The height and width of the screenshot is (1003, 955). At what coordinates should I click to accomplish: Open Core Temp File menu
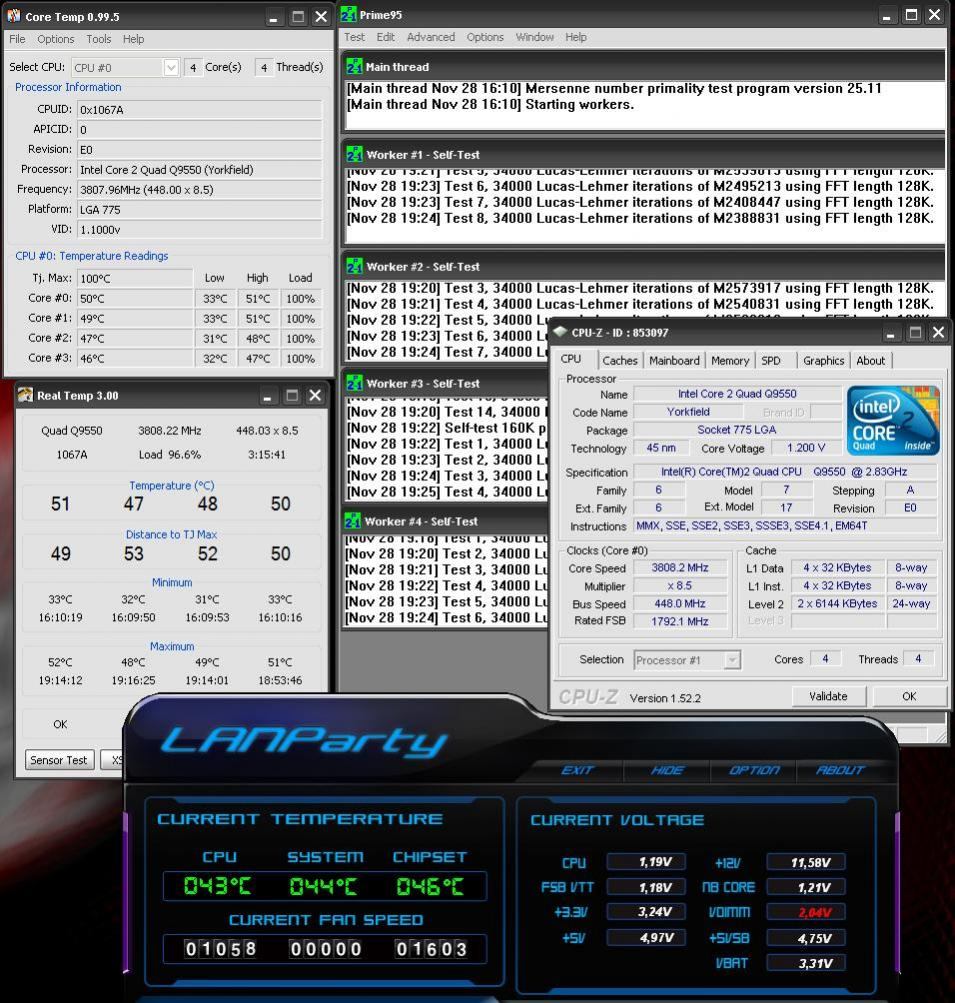point(17,39)
